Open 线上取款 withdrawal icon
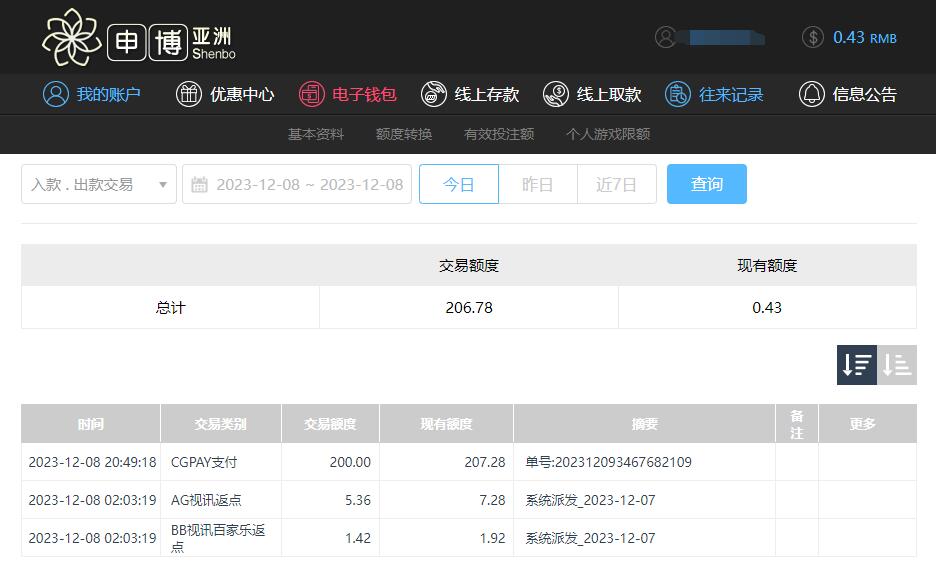 [556, 94]
